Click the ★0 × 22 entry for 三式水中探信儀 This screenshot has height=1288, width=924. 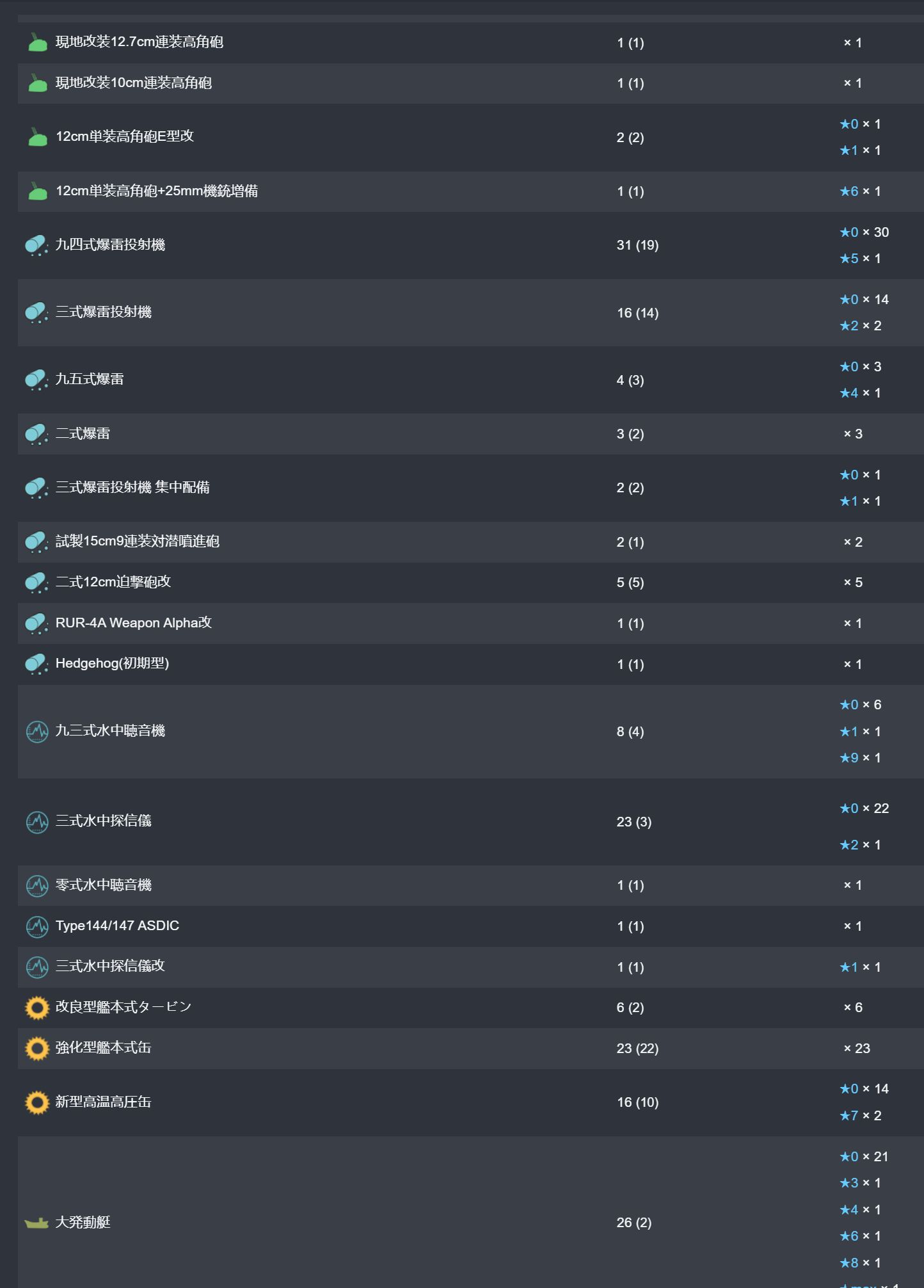click(864, 809)
